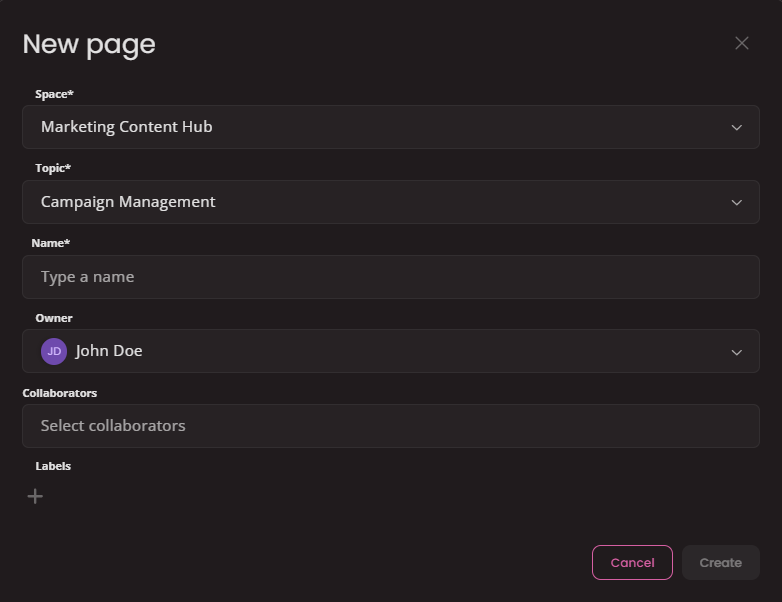782x602 pixels.
Task: Expand the Owner dropdown chevron
Action: 737,352
